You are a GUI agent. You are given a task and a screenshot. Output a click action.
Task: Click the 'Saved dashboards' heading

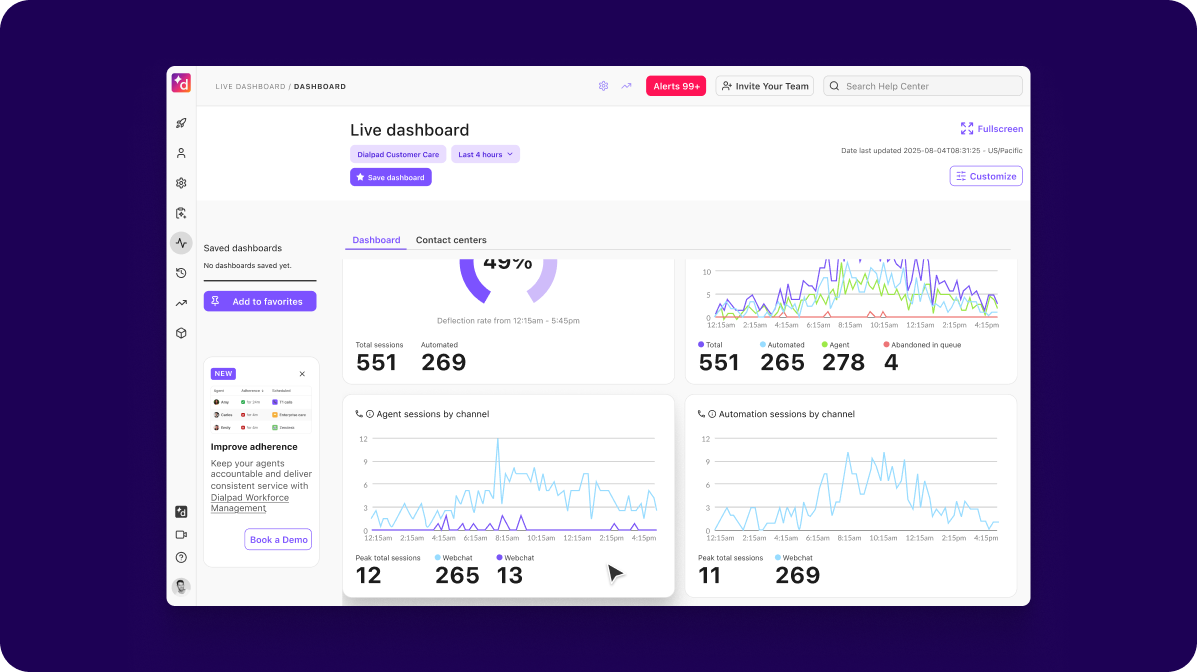243,248
